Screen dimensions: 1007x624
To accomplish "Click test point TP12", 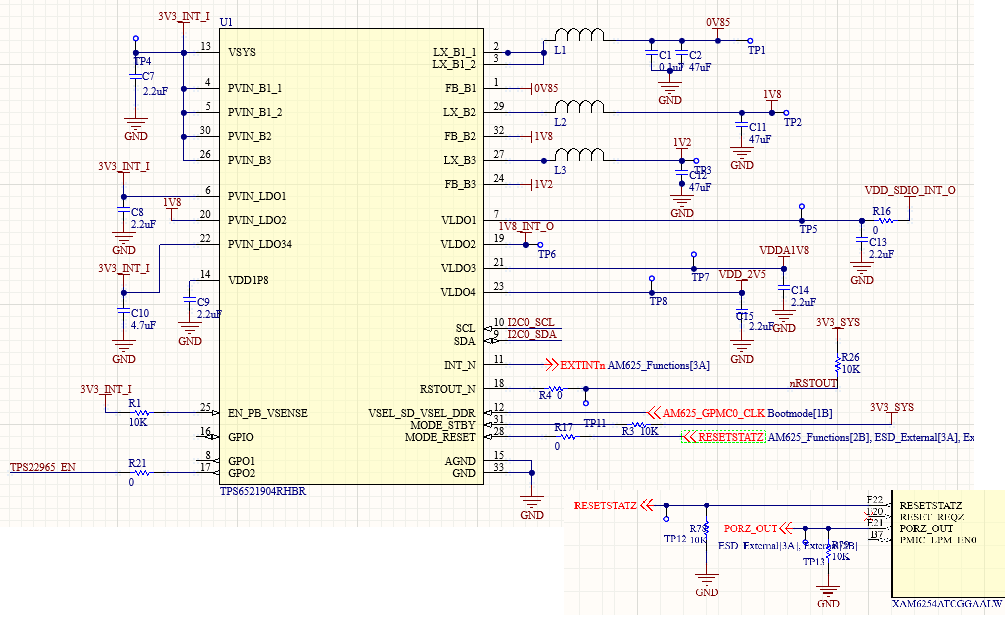I will point(667,519).
